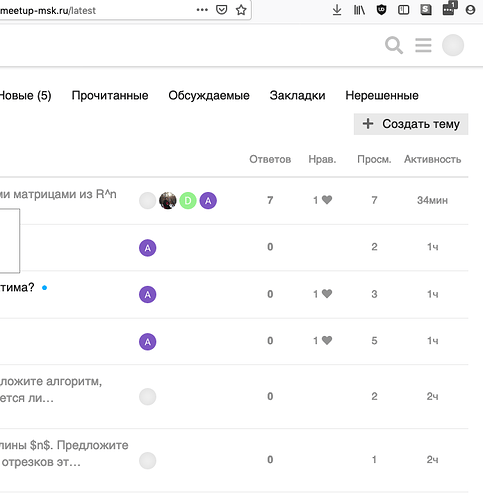
Task: Open the Firefox downloads arrow
Action: coord(337,10)
